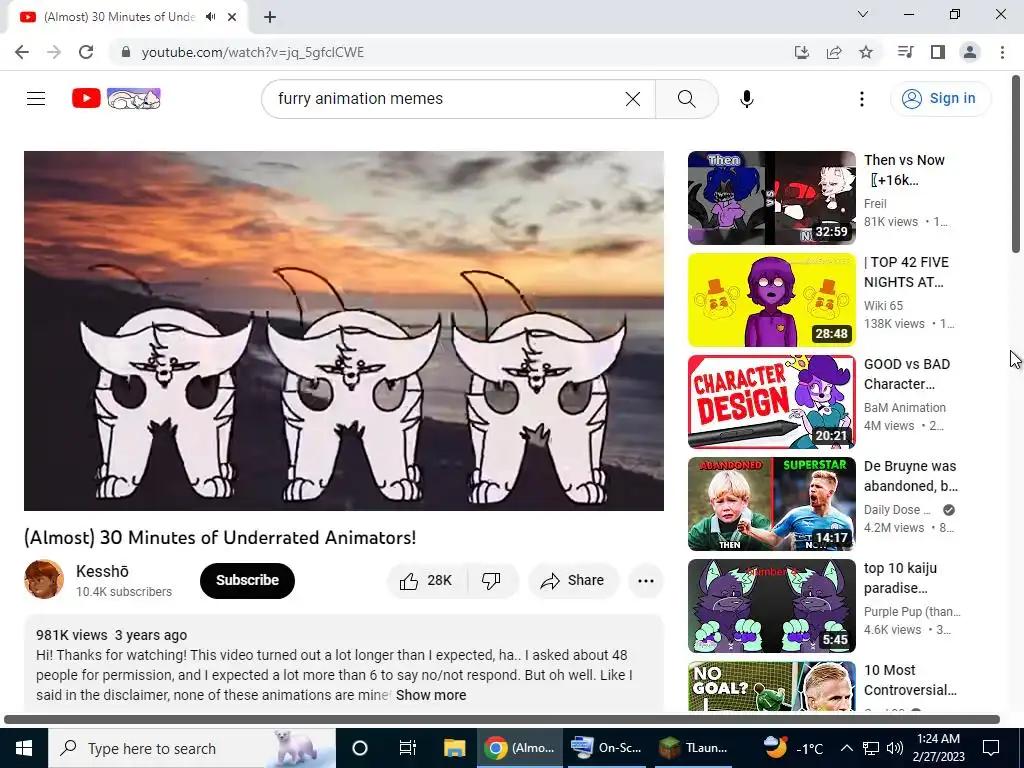Viewport: 1024px width, 768px height.
Task: Go forward with browser forward arrow
Action: 54,52
